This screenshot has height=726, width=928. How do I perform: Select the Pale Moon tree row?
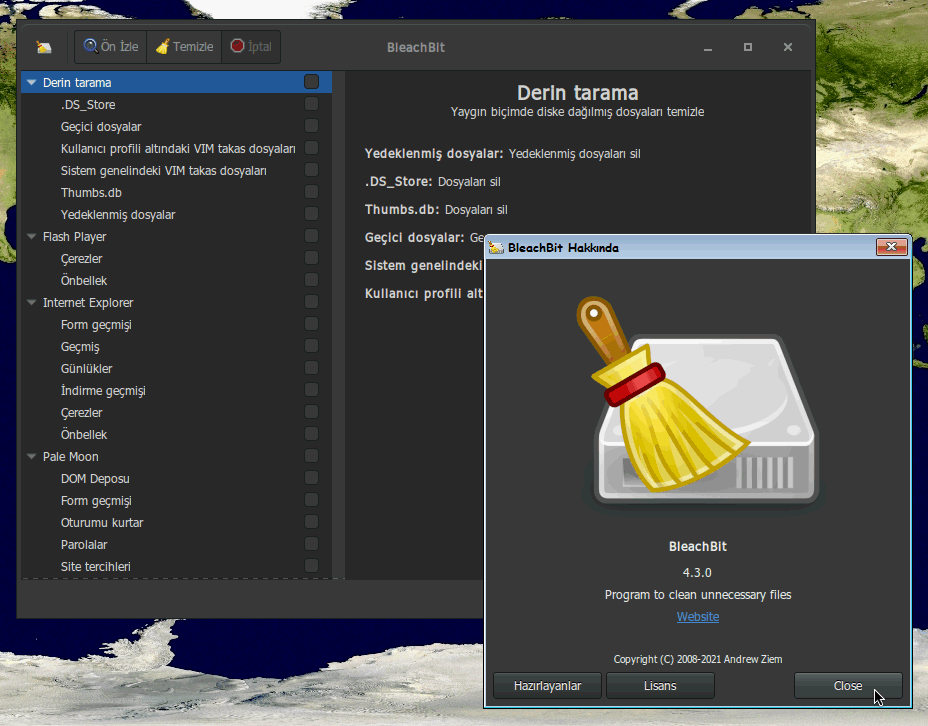[x=176, y=456]
